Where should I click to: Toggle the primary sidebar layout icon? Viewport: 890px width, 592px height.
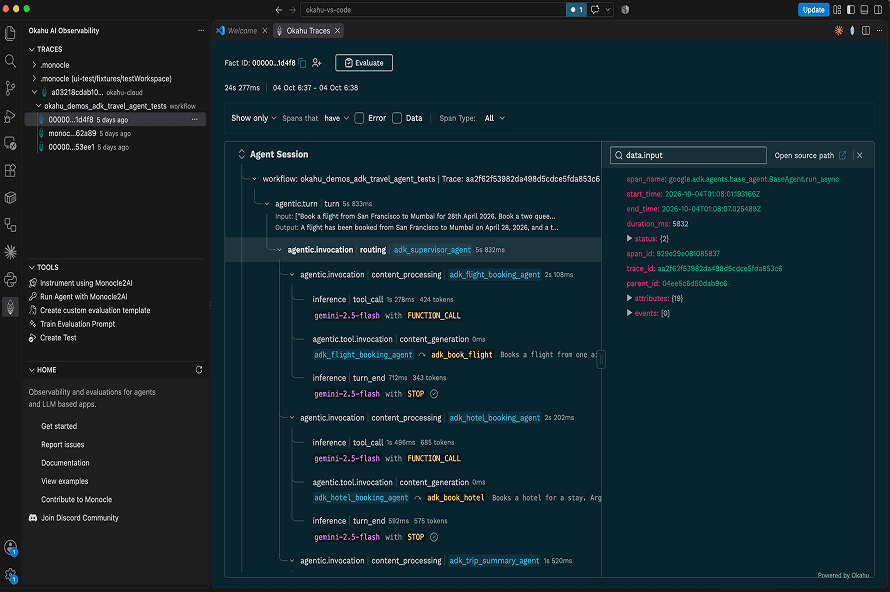coord(851,10)
